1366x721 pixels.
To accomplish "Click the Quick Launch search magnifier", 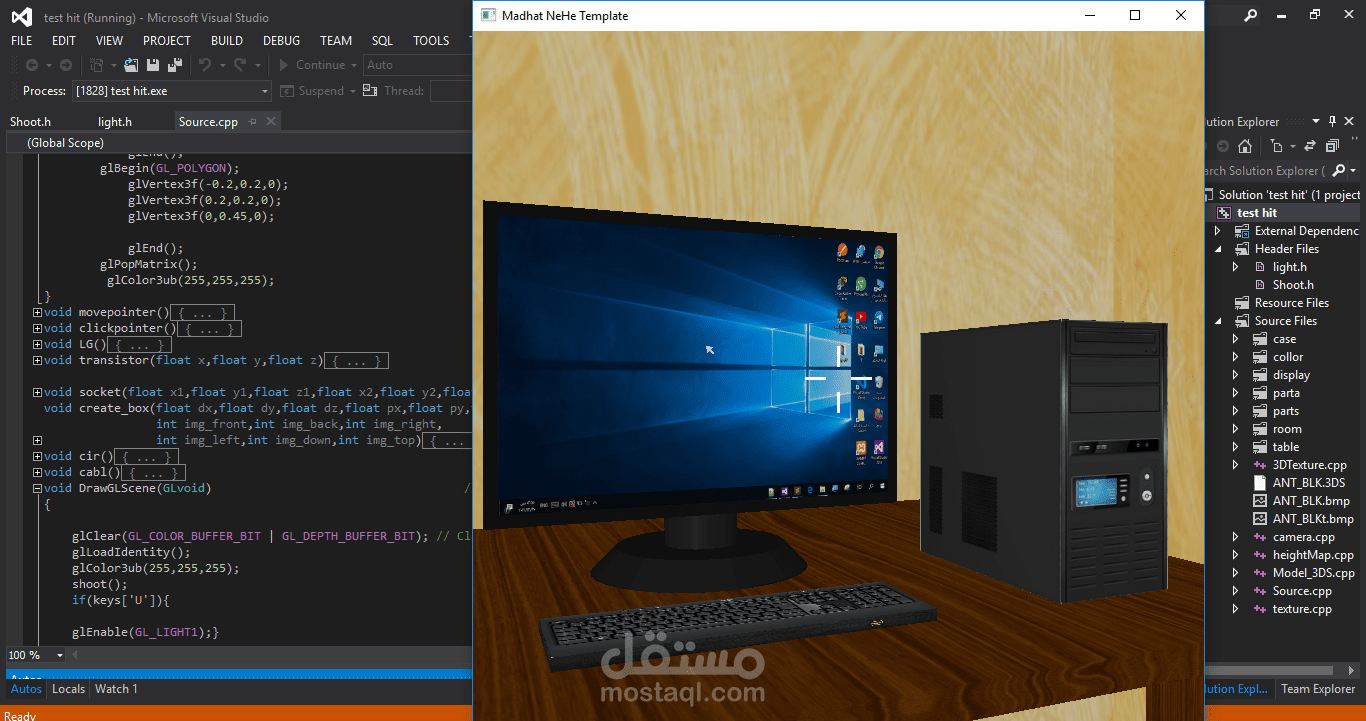I will click(1250, 16).
